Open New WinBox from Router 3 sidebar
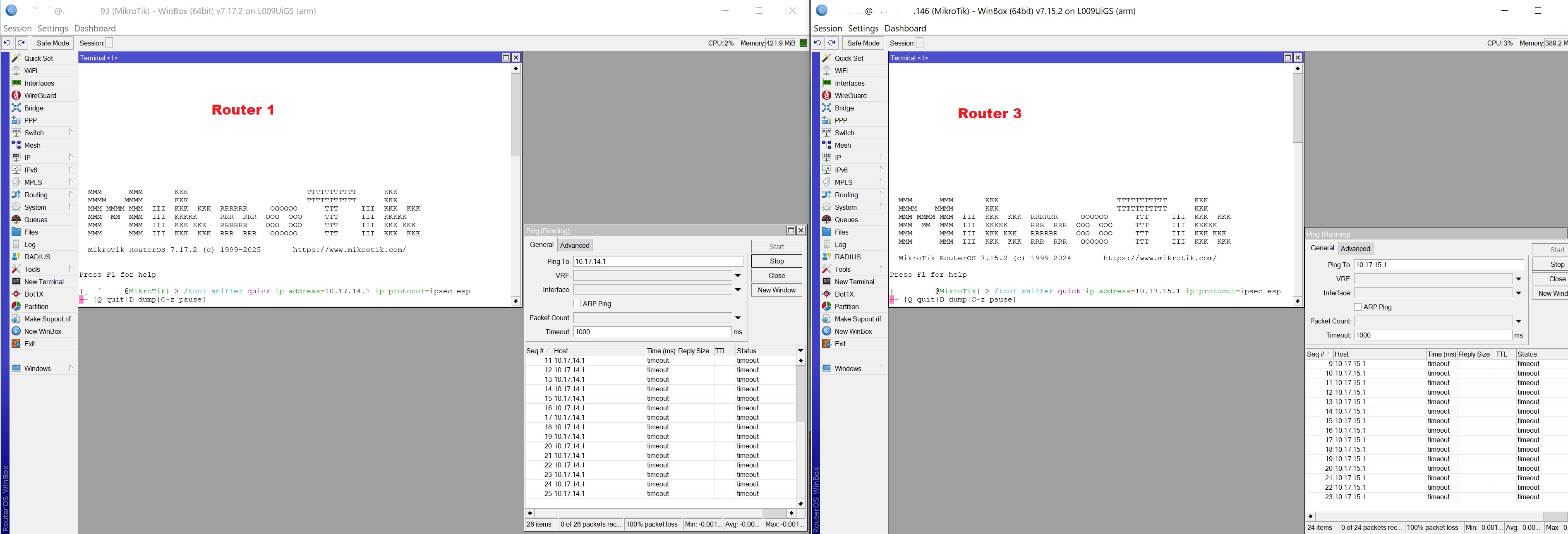This screenshot has height=534, width=1568. [854, 331]
